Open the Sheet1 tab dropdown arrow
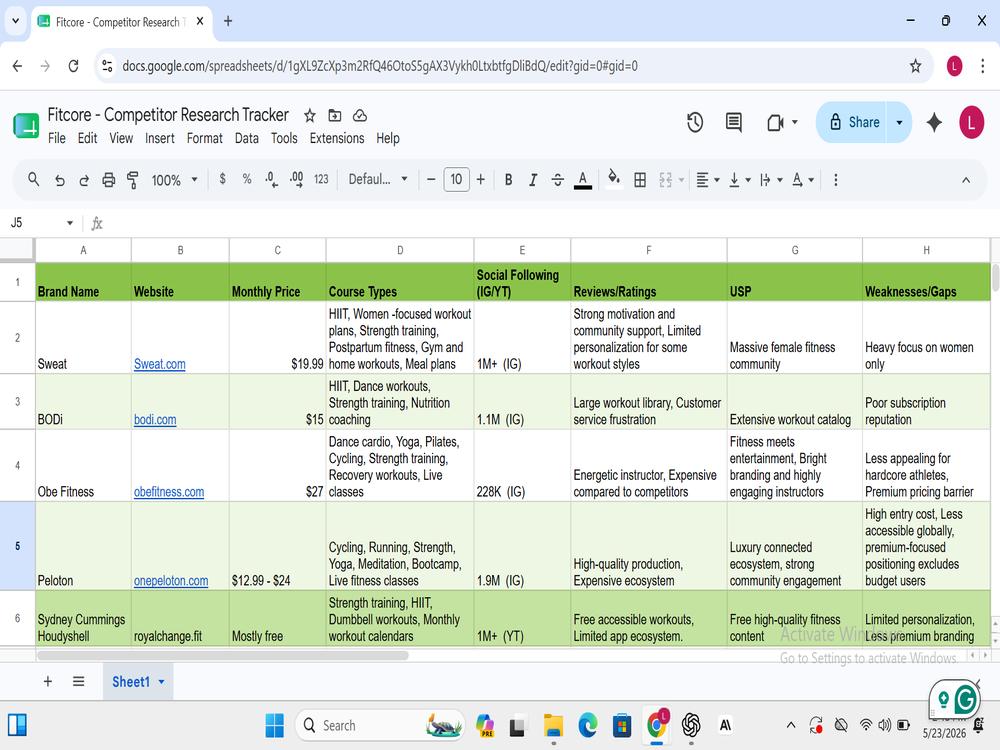Screen dimensions: 1000x750 161,682
